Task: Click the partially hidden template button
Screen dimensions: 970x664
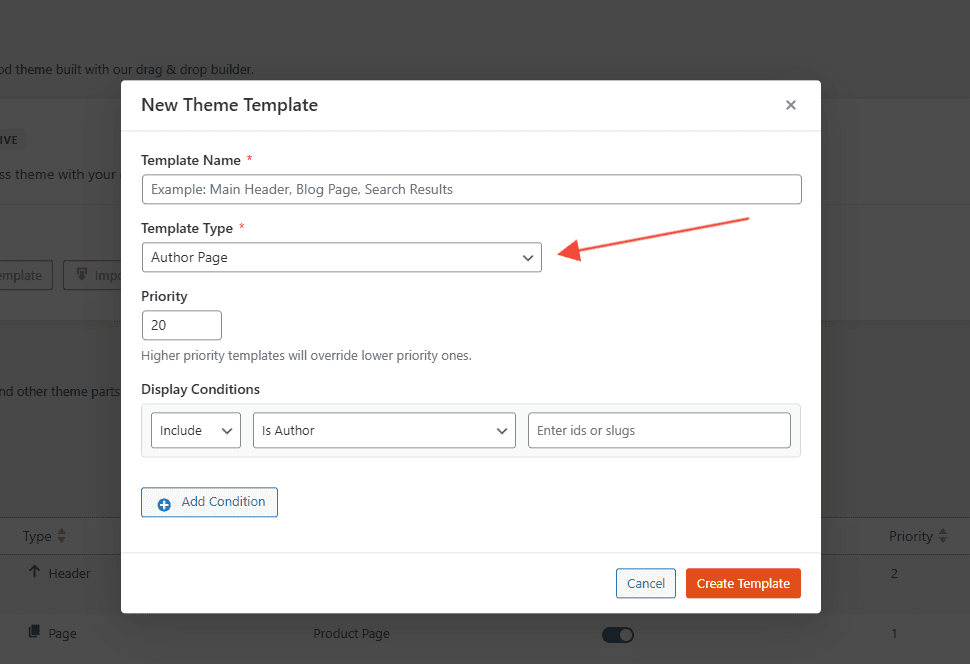Action: (x=24, y=276)
